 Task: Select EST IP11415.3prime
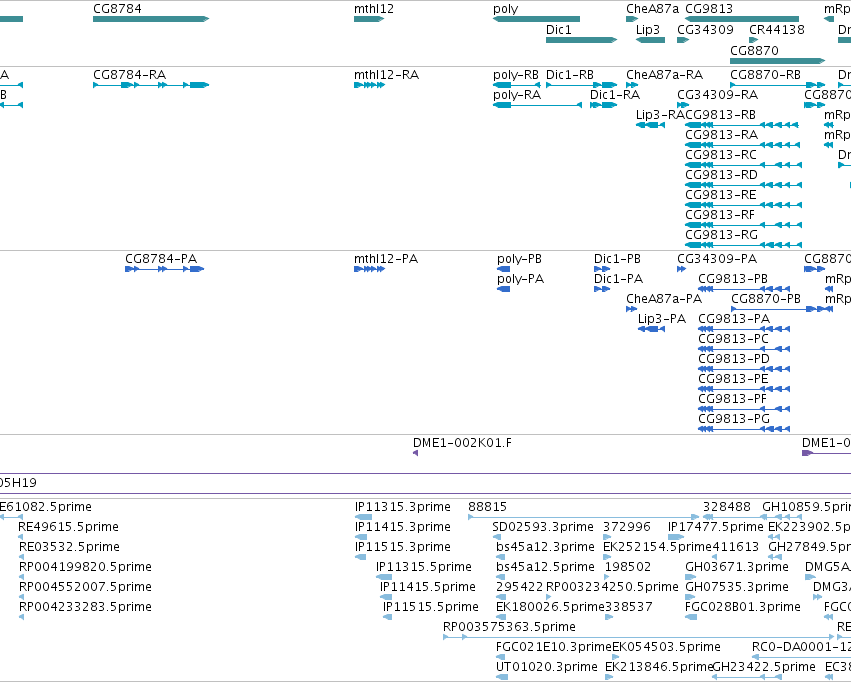(x=361, y=537)
